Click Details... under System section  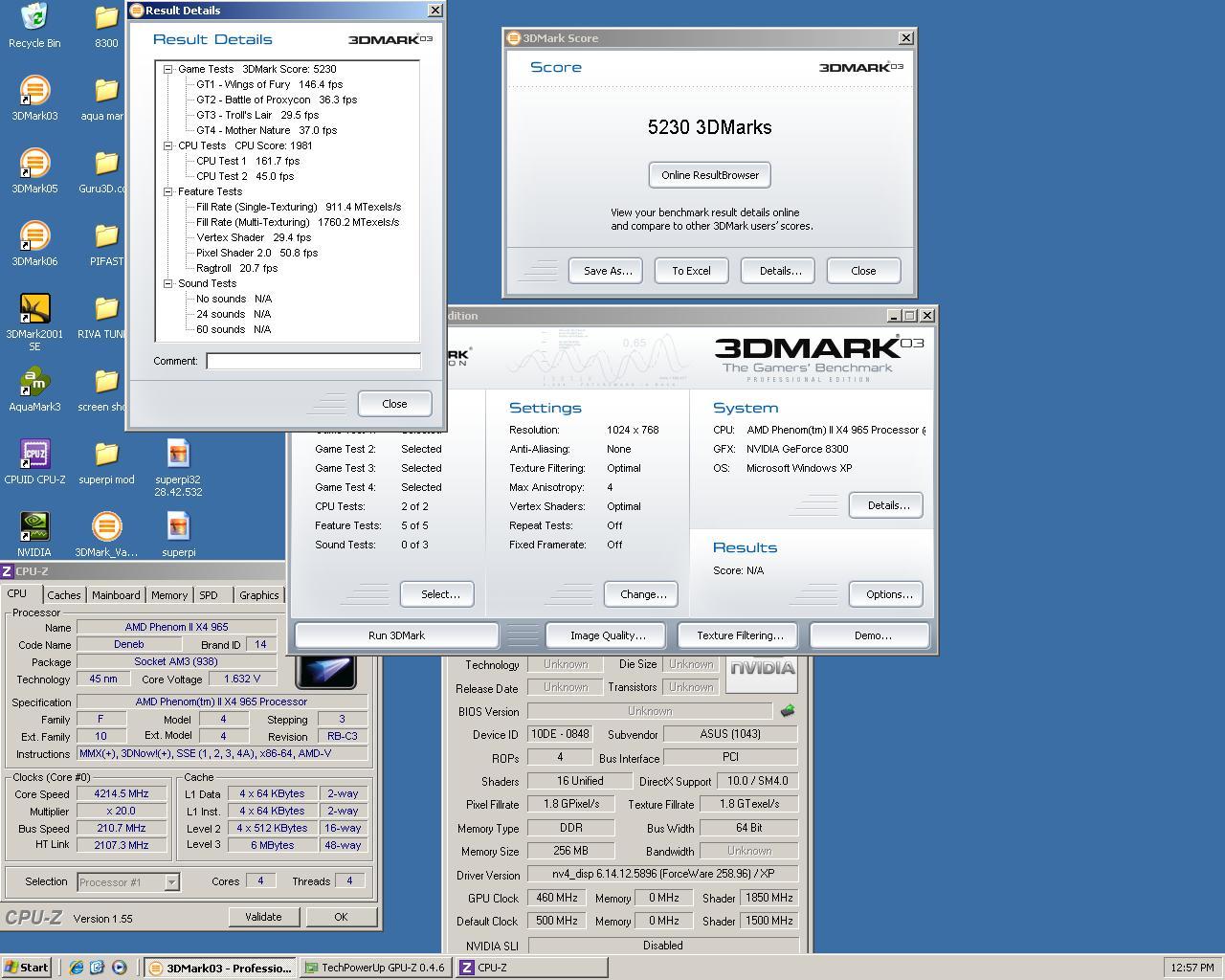pos(888,505)
